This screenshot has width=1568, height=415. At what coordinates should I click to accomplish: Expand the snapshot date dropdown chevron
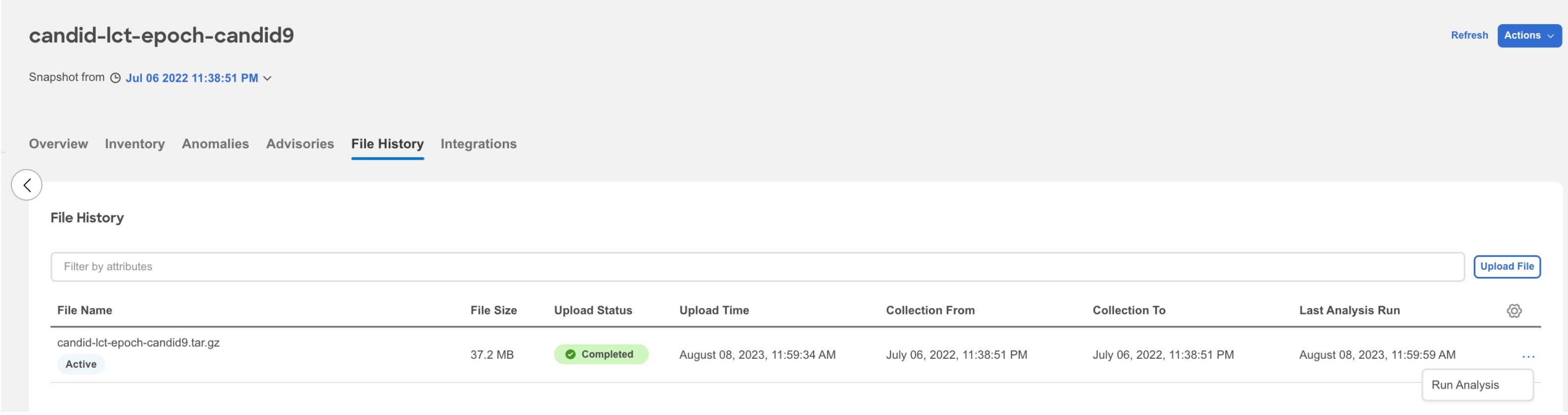(267, 78)
